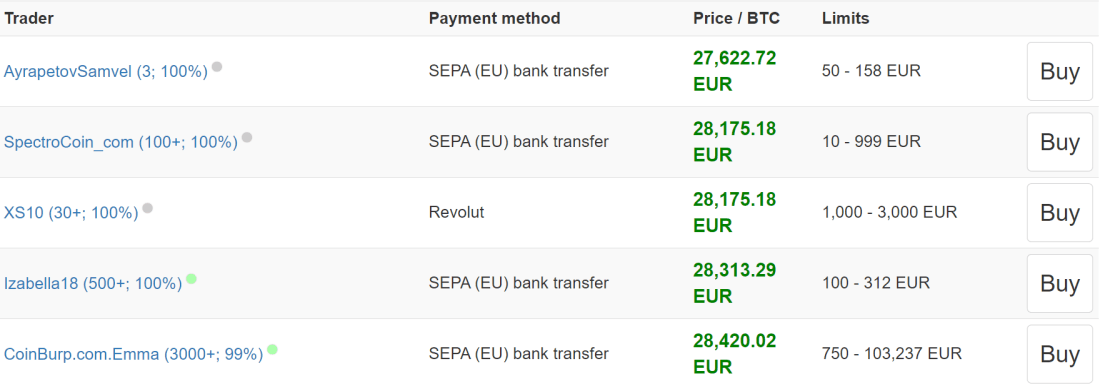Open Izabella18 trader profile link

(93, 284)
